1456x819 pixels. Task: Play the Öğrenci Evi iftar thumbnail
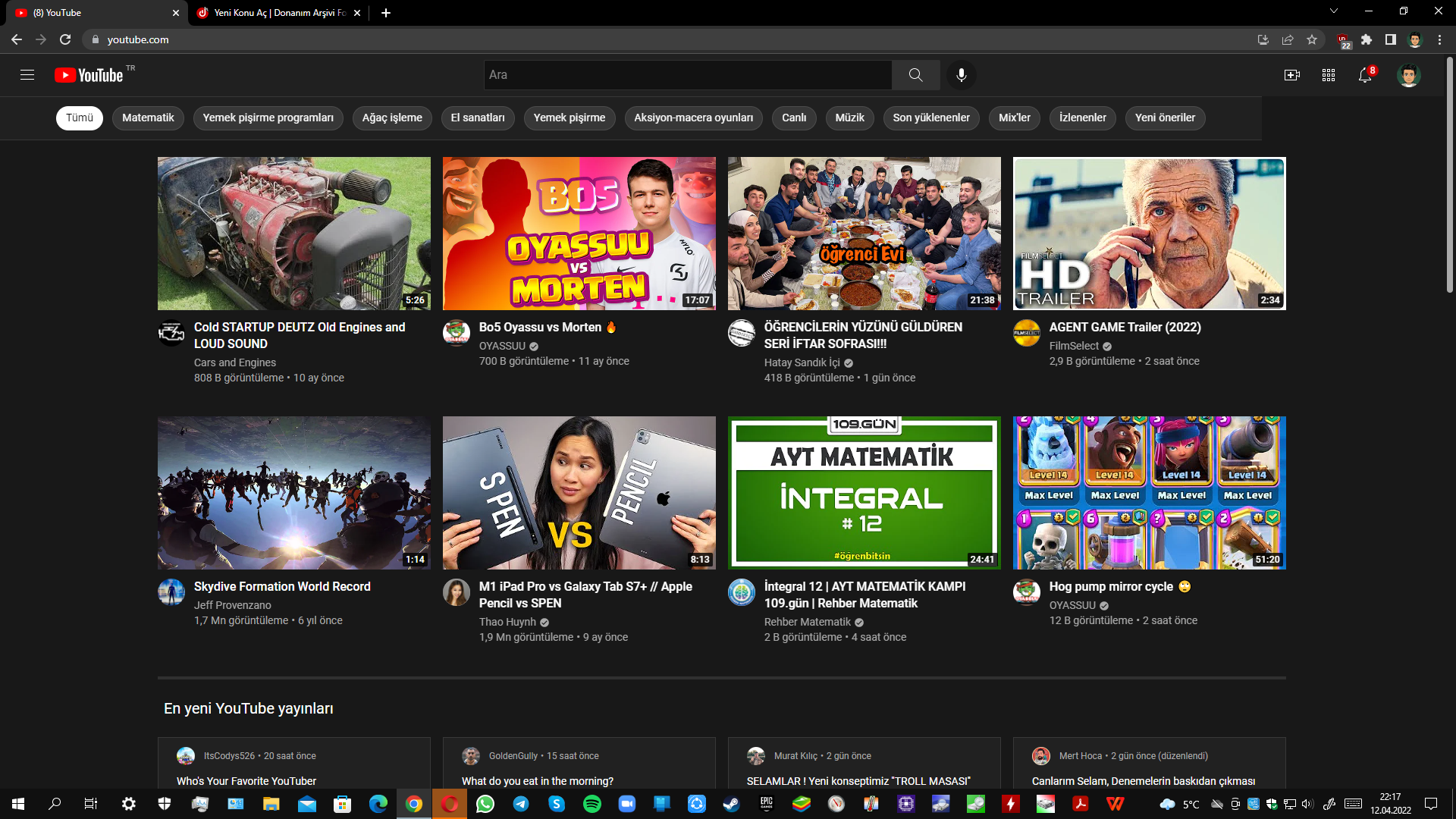click(864, 234)
